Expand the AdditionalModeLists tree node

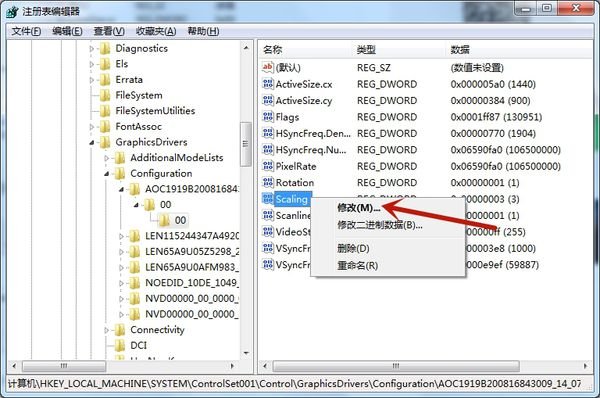(x=106, y=158)
